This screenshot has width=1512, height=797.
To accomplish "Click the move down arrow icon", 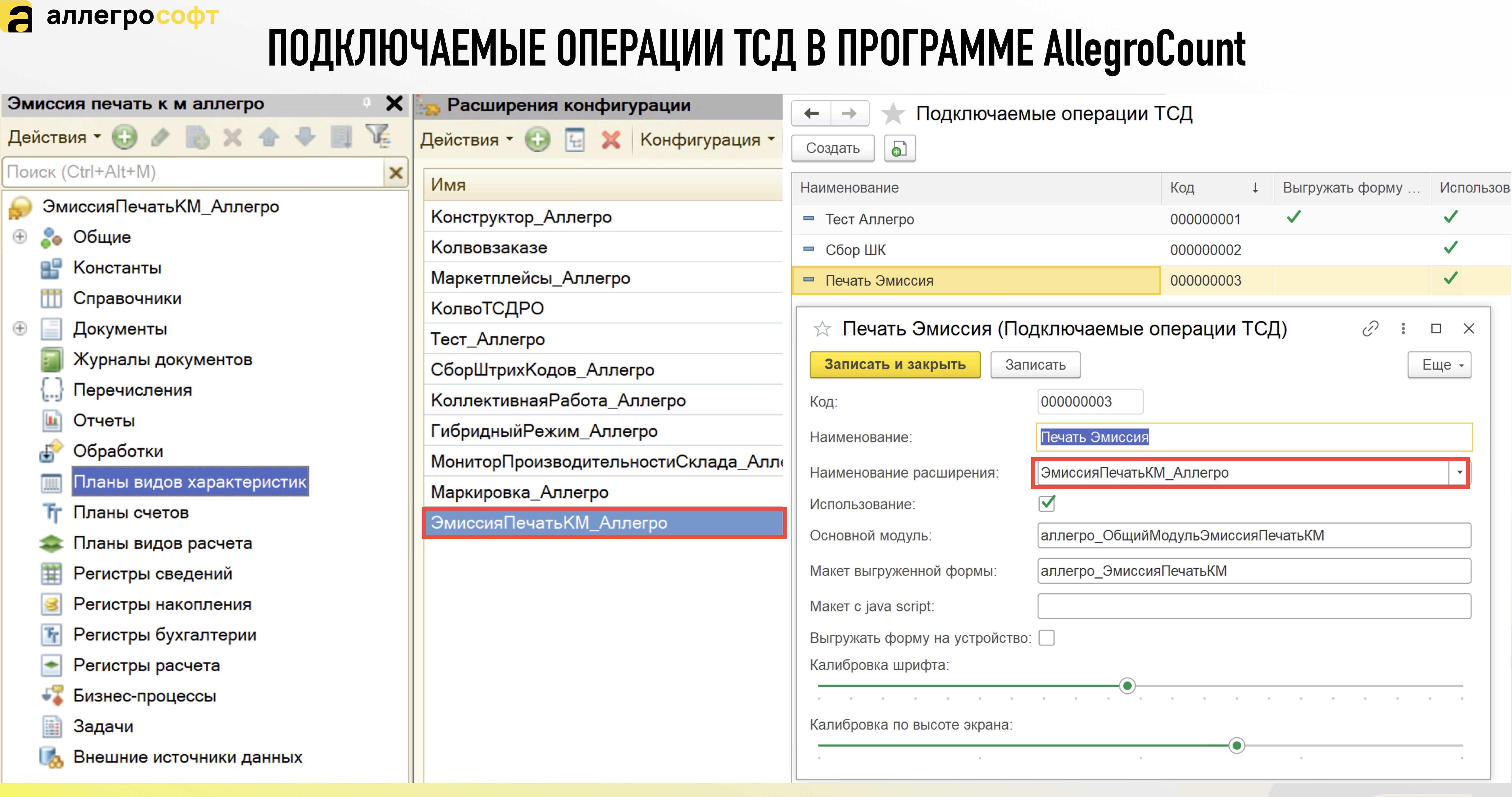I will (x=305, y=137).
